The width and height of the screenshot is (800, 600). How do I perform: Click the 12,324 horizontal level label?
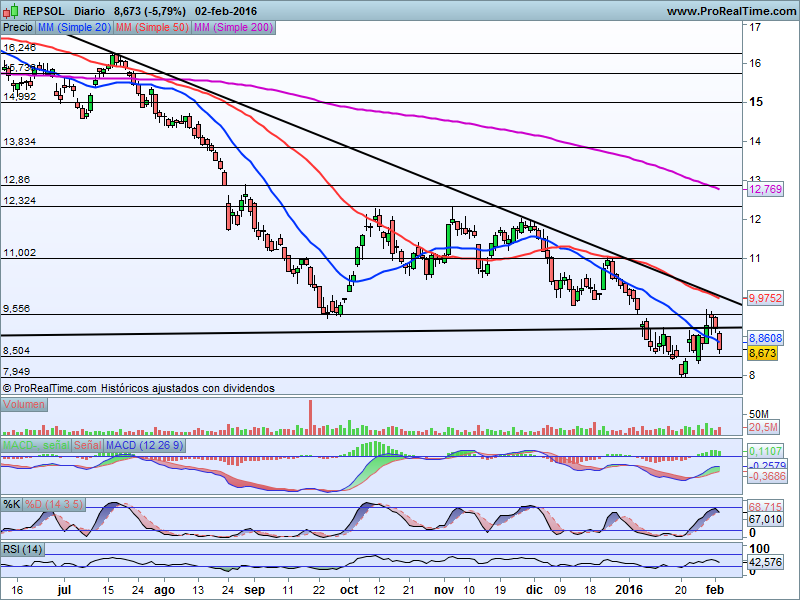pyautogui.click(x=20, y=201)
